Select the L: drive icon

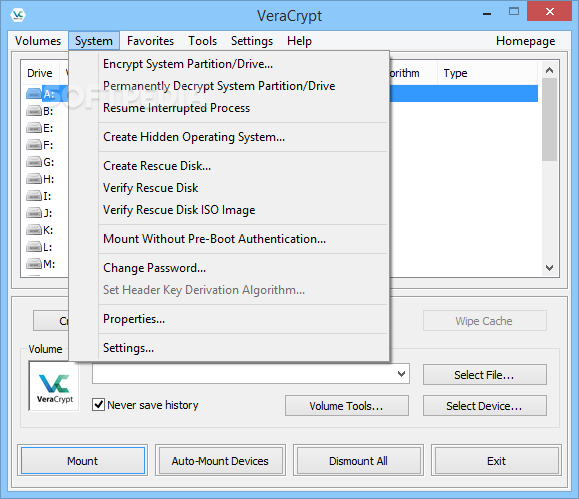pos(34,247)
